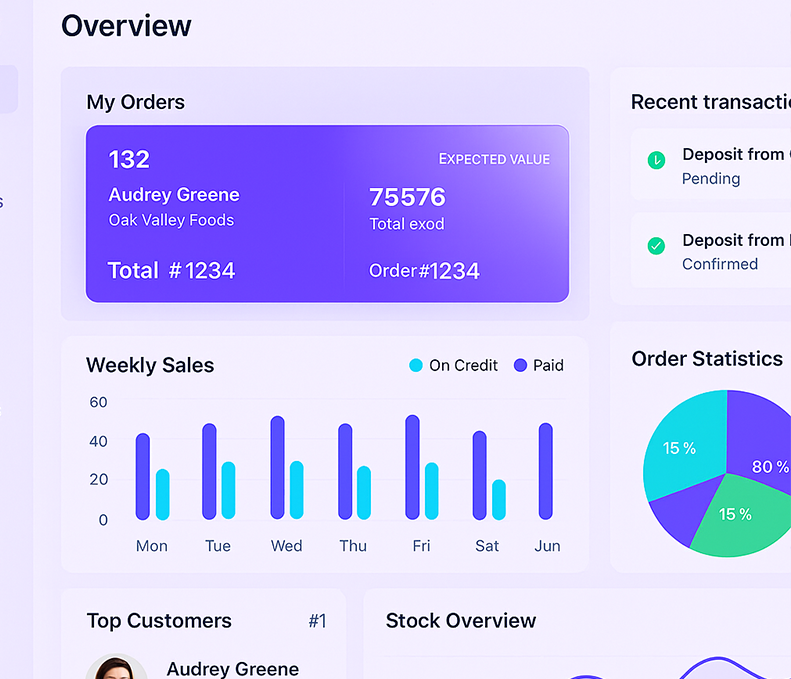Click the 75576 expected value figure
Screen dimensions: 791x679
click(407, 197)
